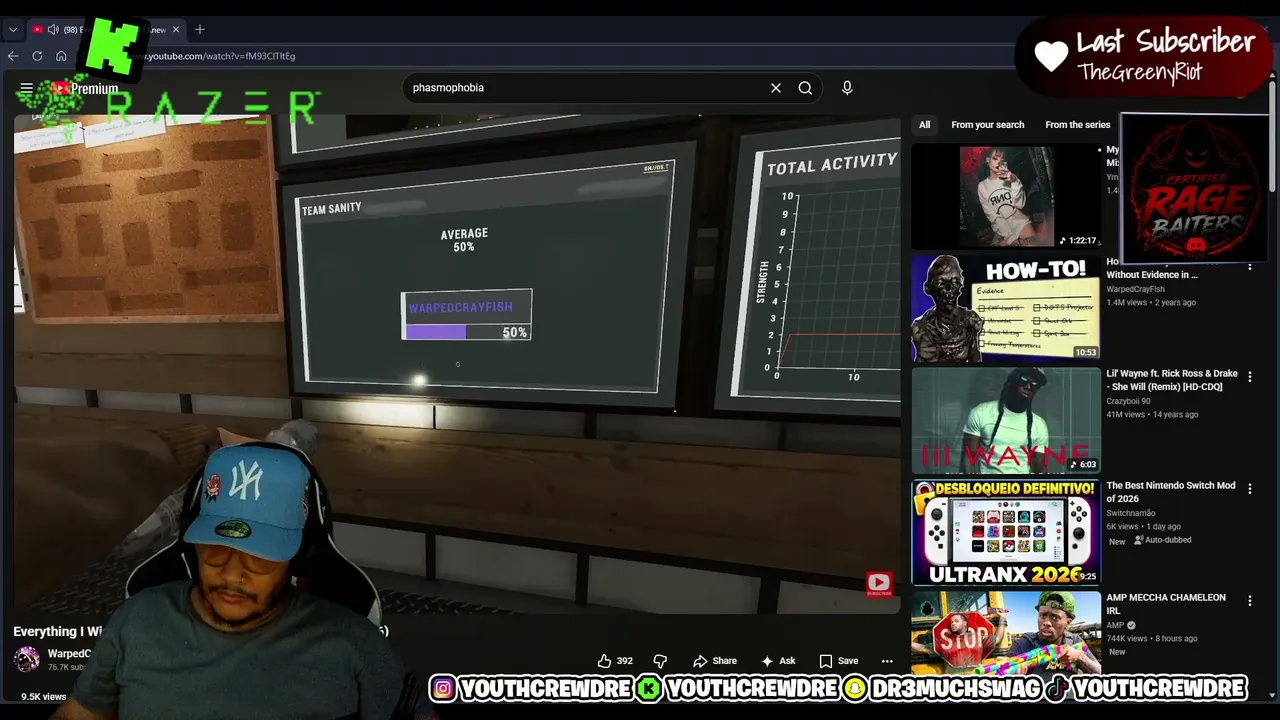Viewport: 1280px width, 720px height.
Task: Open more actions under the video
Action: pos(887,661)
